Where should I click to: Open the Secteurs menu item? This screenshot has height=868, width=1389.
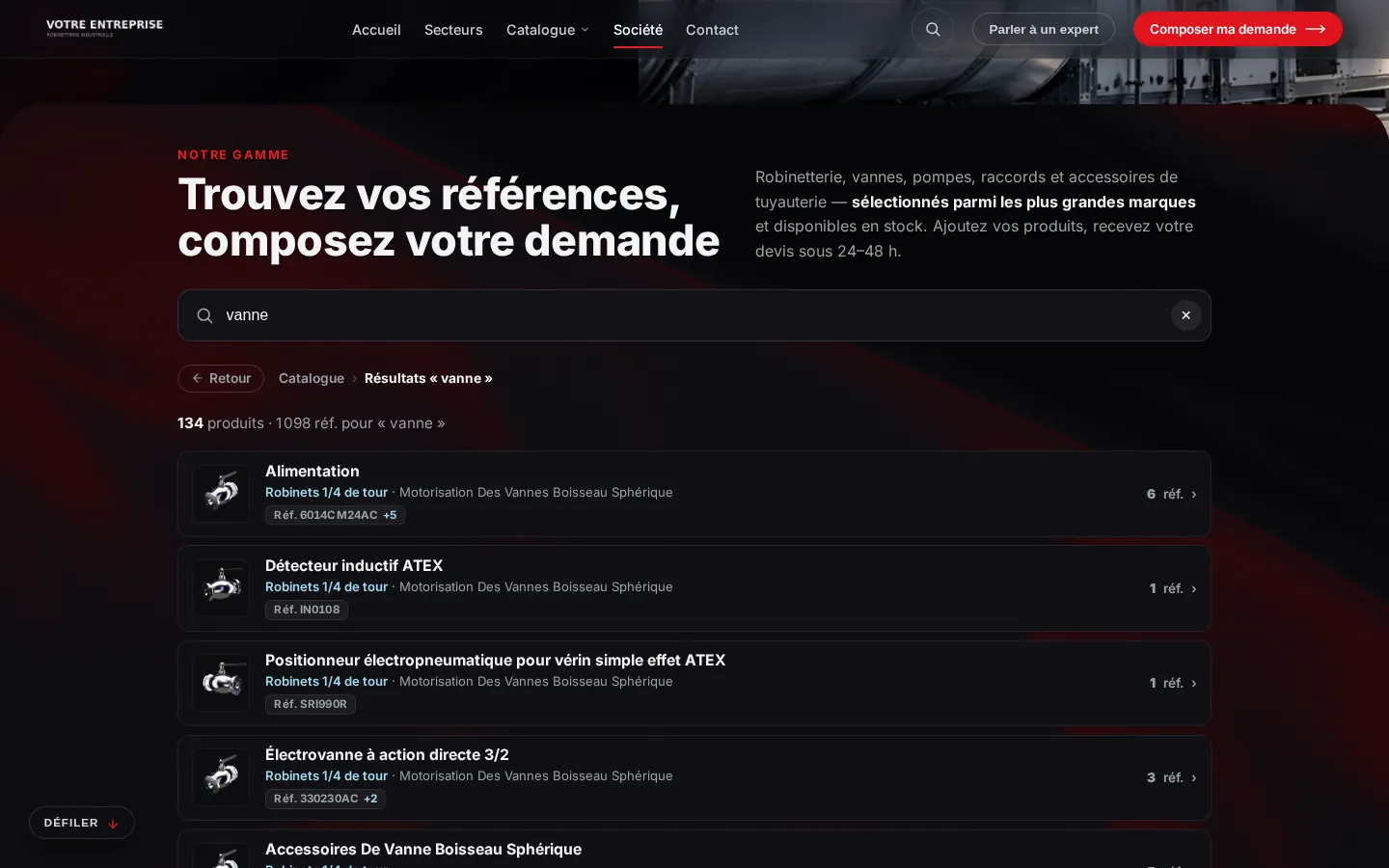(x=453, y=30)
